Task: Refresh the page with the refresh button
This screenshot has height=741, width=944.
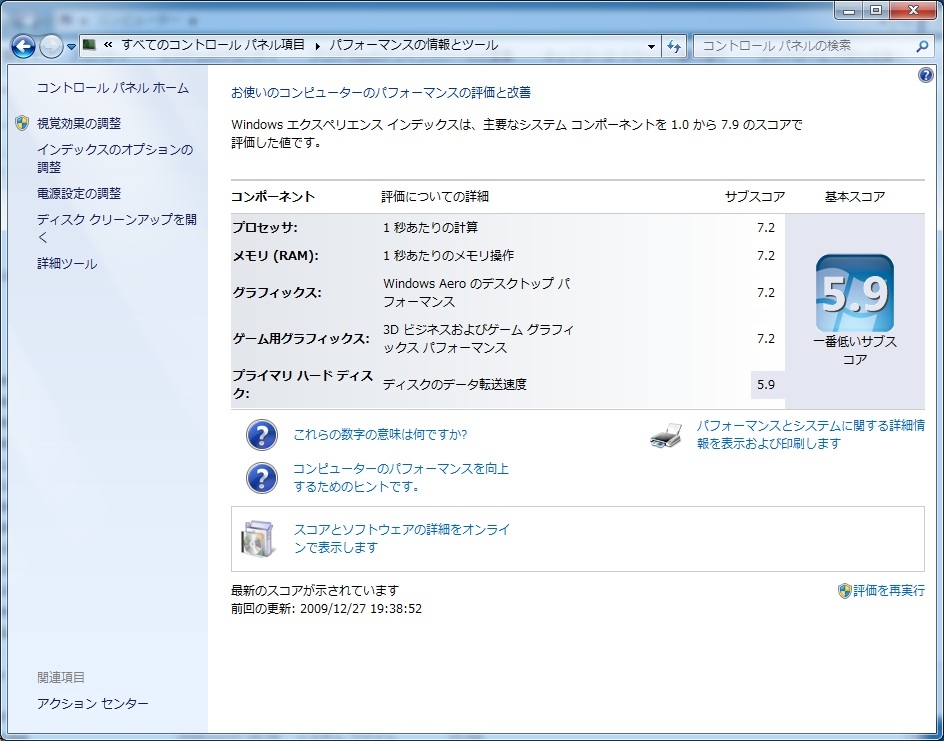Action: coord(674,46)
